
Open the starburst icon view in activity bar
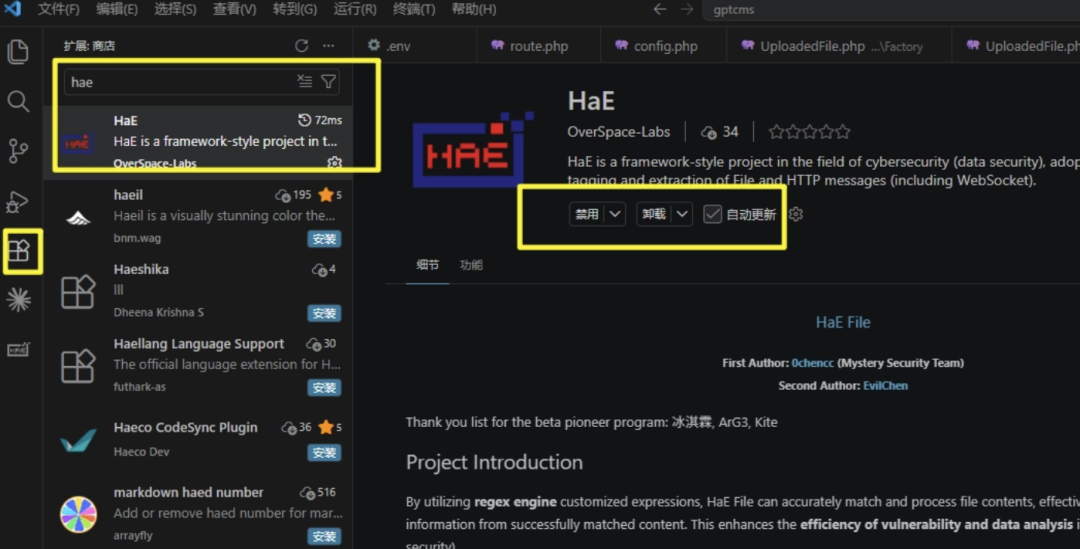pos(19,300)
